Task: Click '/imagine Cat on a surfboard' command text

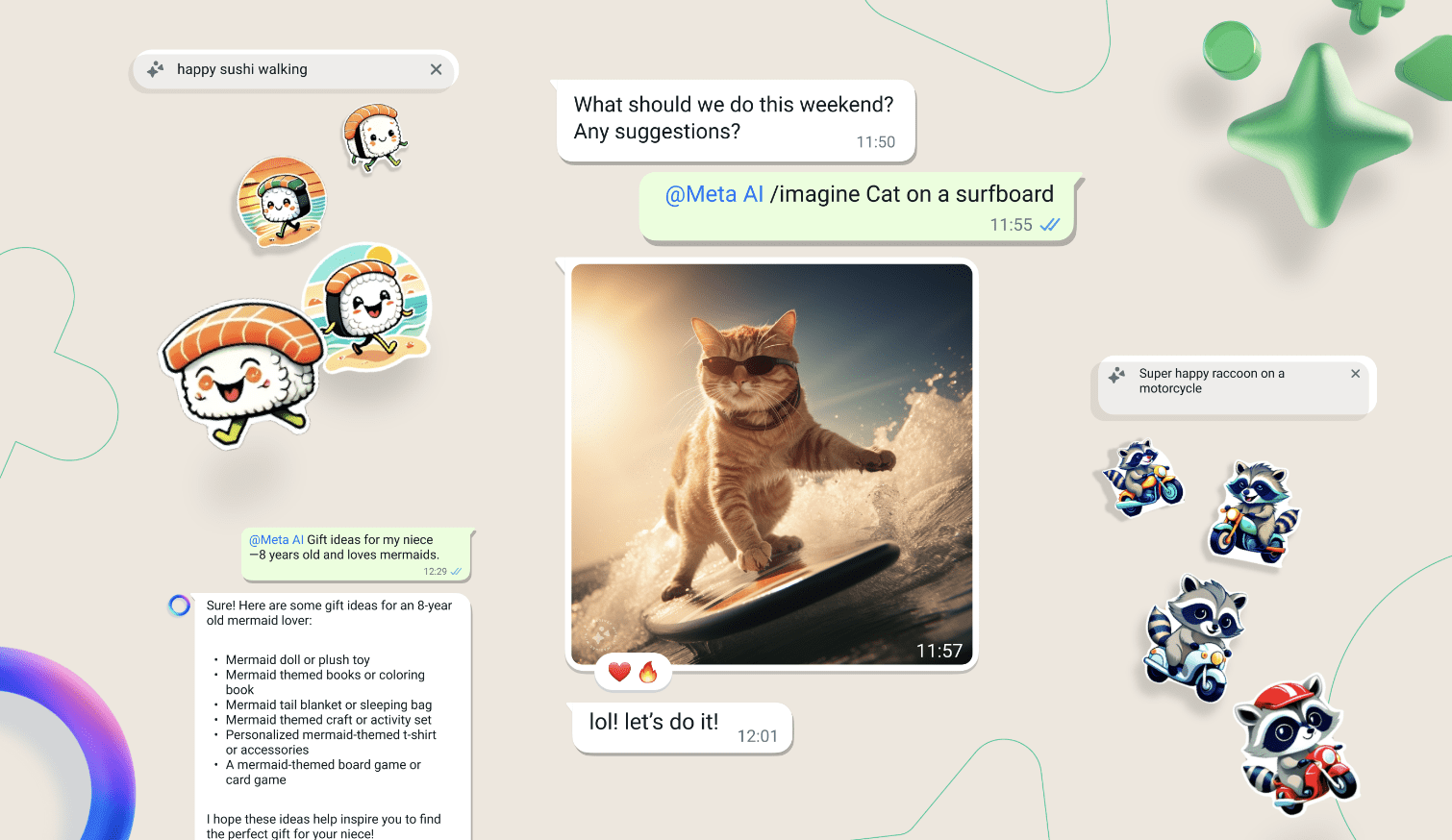Action: coord(912,194)
